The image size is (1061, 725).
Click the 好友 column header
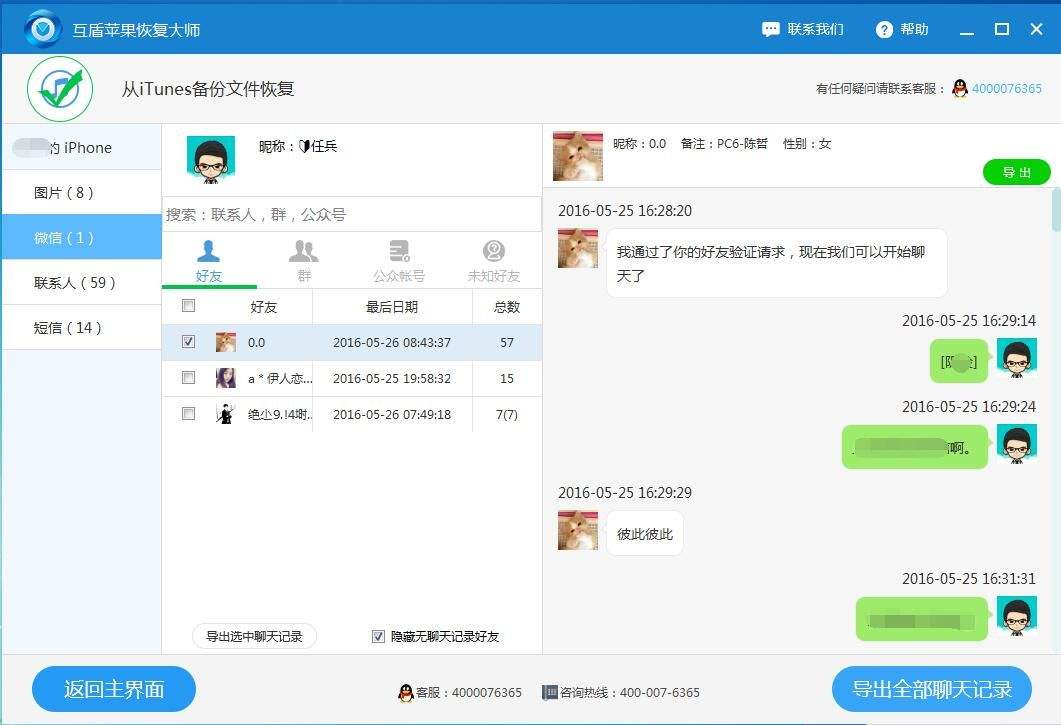pos(264,307)
